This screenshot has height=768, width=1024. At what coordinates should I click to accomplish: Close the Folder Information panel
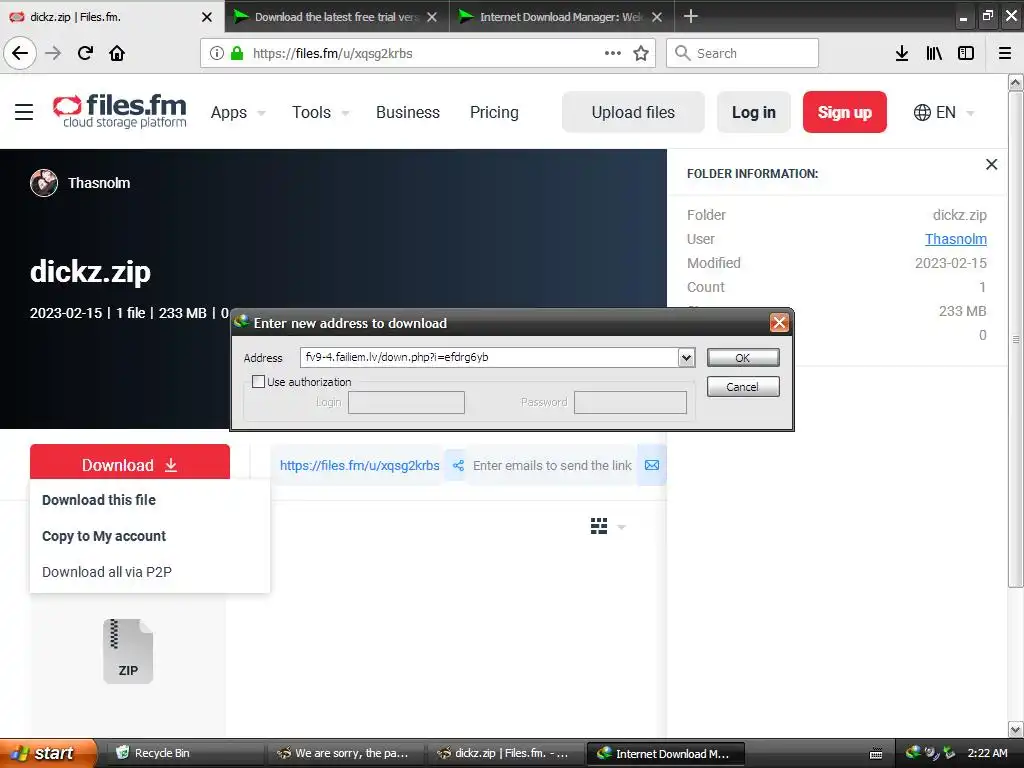pos(991,165)
